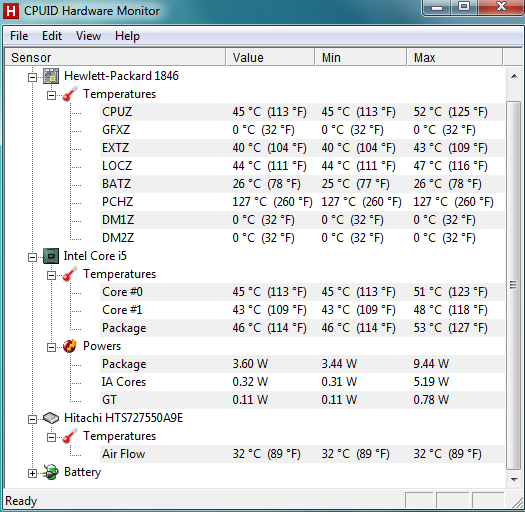Click the CPUID Hardware Monitor title bar icon
The width and height of the screenshot is (525, 512).
11,11
